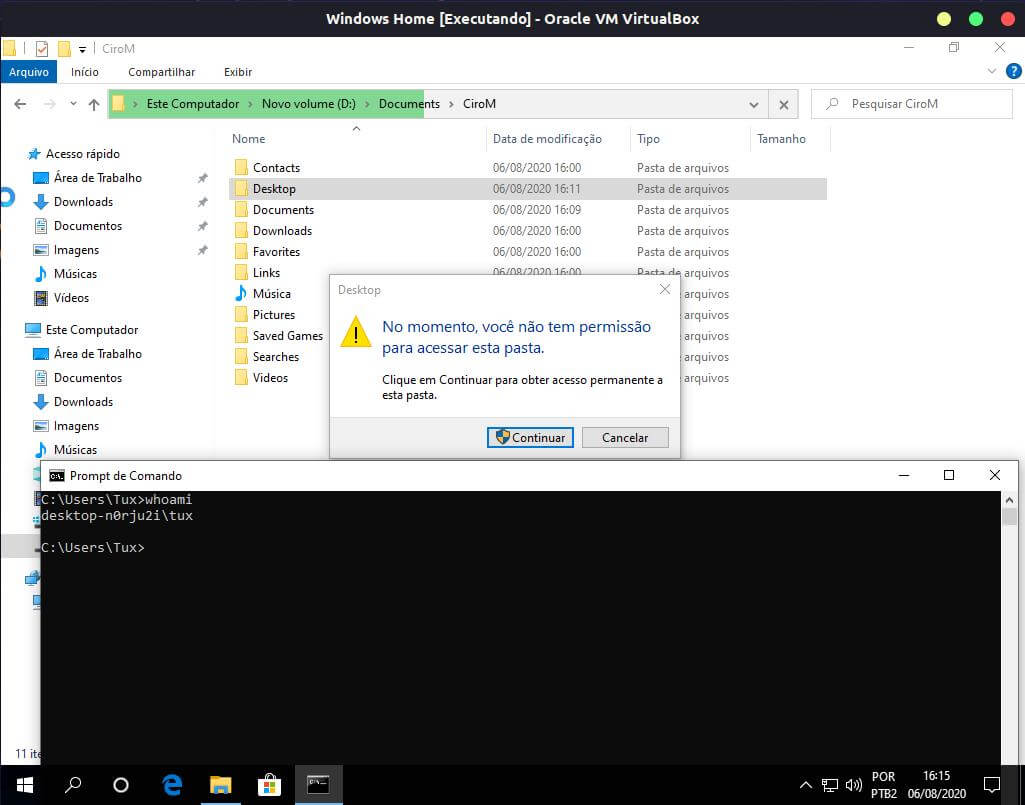Viewport: 1025px width, 805px height.
Task: Click Novo volume (D:) breadcrumb
Action: pos(309,104)
